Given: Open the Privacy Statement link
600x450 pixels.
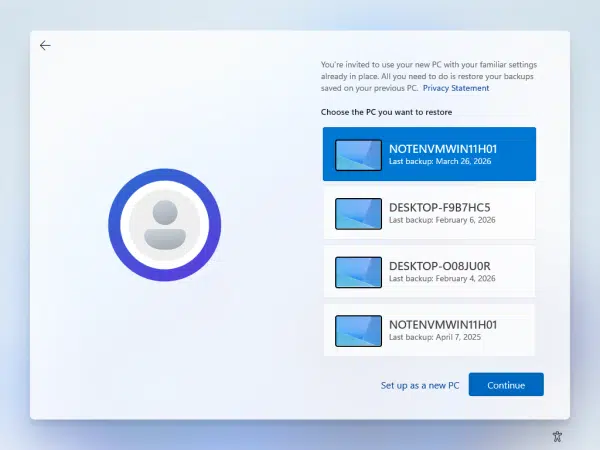Looking at the screenshot, I should [x=456, y=88].
